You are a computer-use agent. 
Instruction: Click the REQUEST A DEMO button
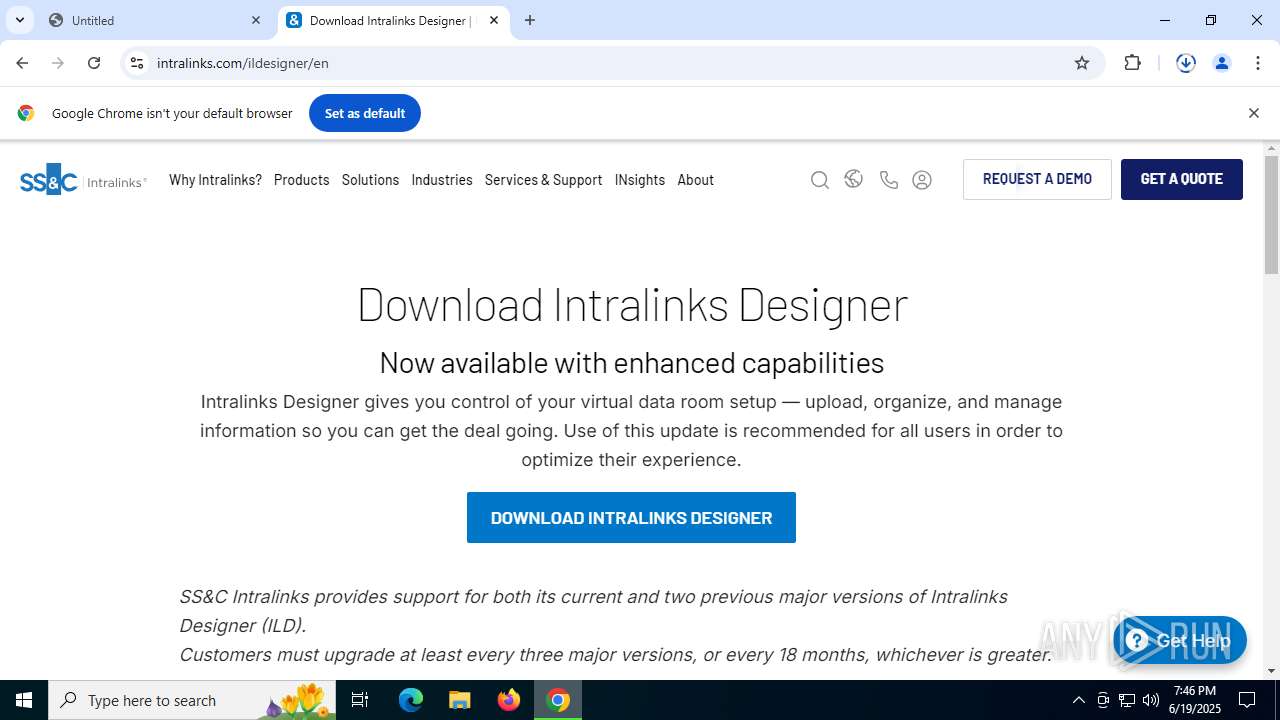click(x=1037, y=179)
